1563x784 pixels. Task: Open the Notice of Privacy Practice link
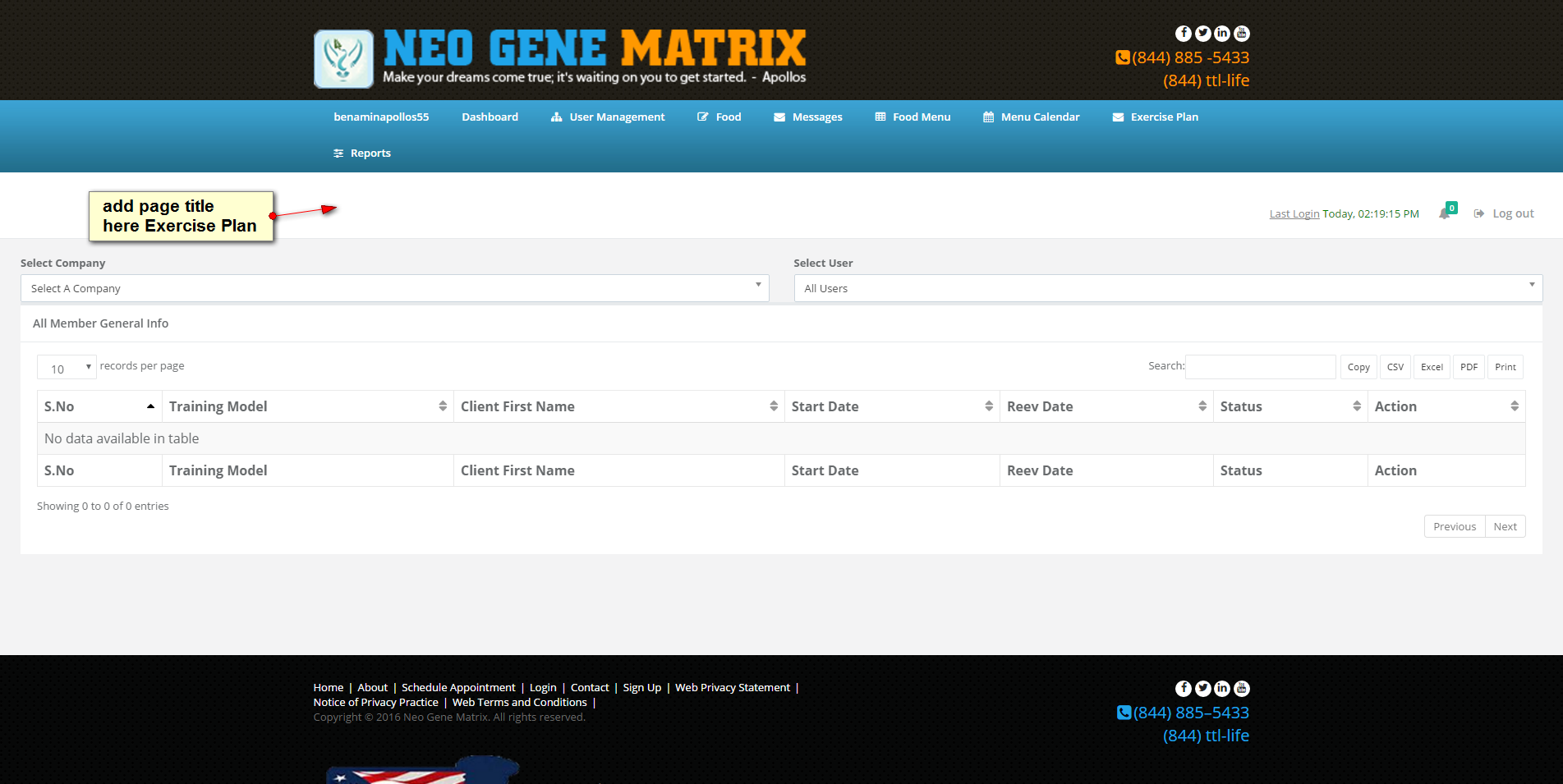pyautogui.click(x=376, y=703)
